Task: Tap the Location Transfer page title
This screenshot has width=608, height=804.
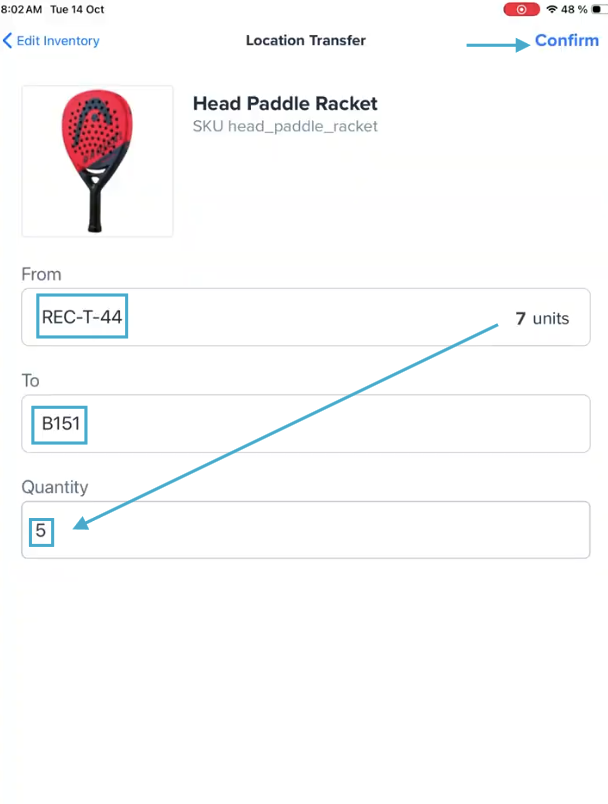Action: 305,41
